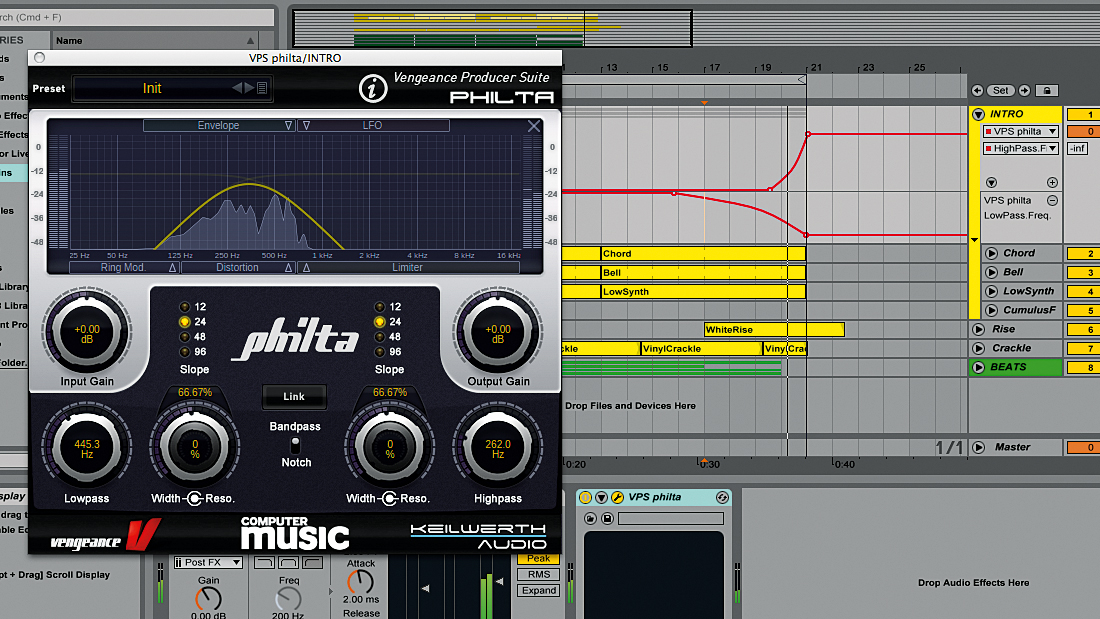This screenshot has height=619, width=1100.
Task: Open the Envelope section tab
Action: (218, 126)
